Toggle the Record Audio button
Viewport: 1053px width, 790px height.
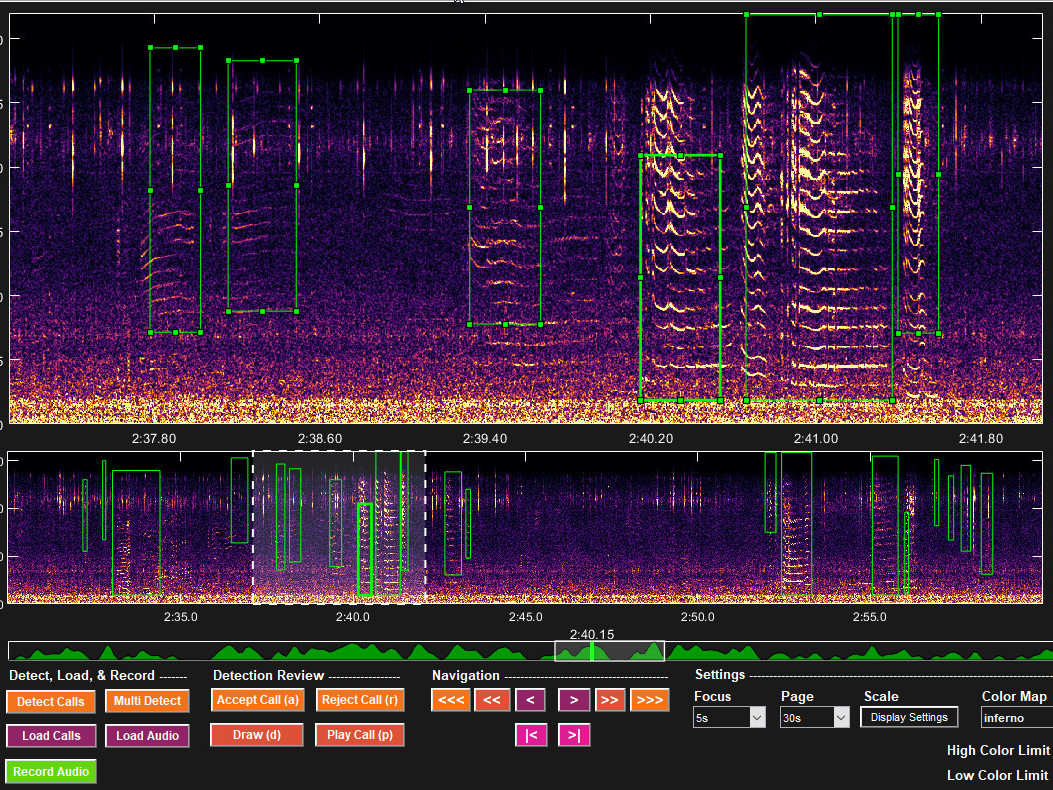tap(51, 771)
